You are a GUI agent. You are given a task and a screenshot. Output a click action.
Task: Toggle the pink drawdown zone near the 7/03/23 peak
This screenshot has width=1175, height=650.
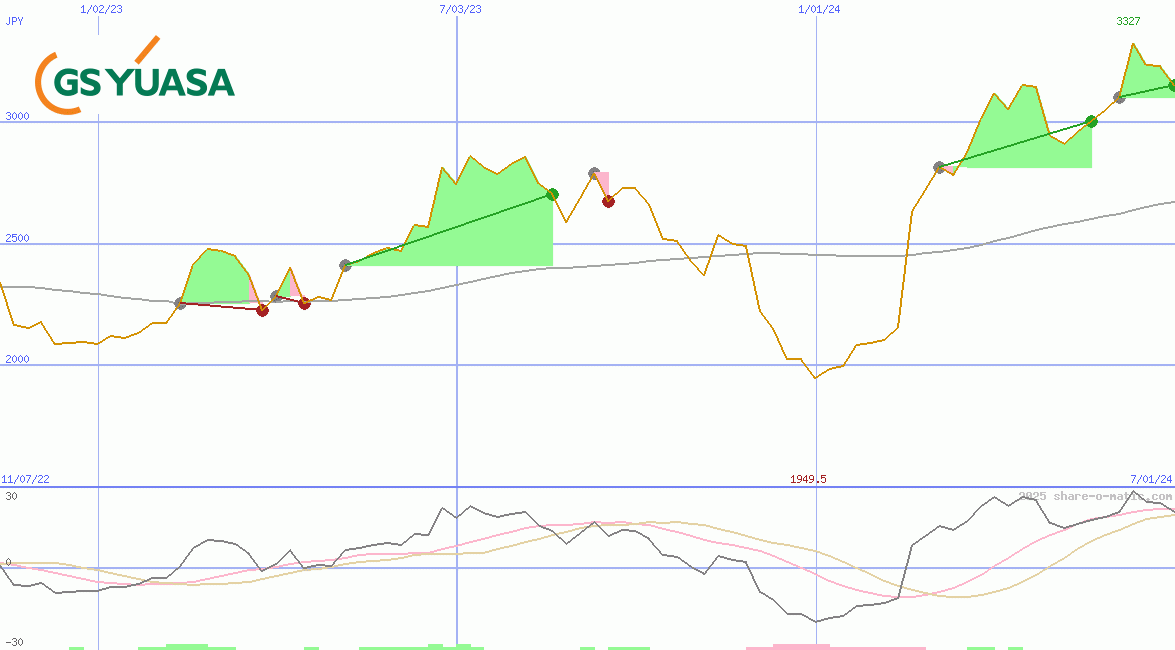[601, 180]
